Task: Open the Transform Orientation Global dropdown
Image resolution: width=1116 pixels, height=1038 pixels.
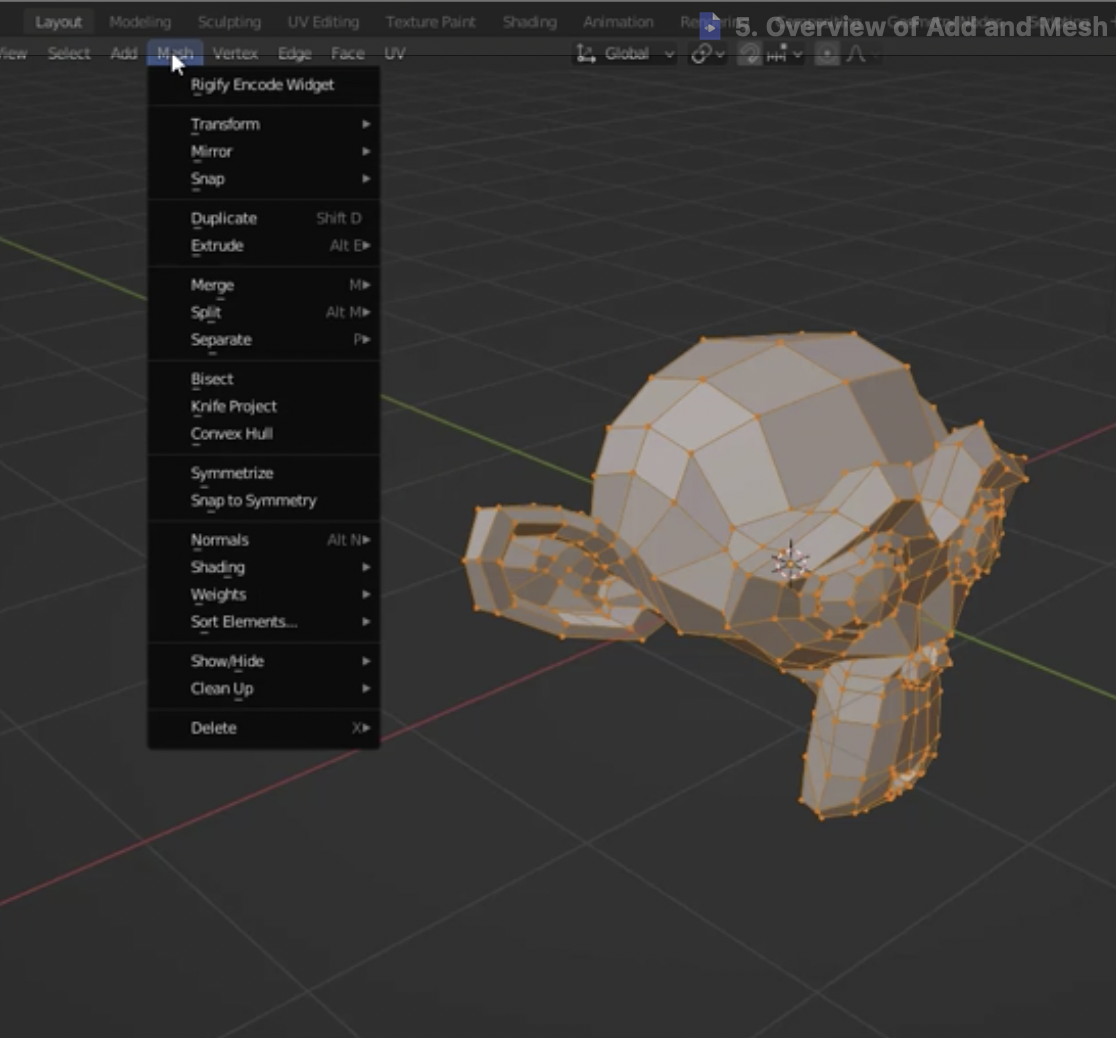Action: (626, 53)
